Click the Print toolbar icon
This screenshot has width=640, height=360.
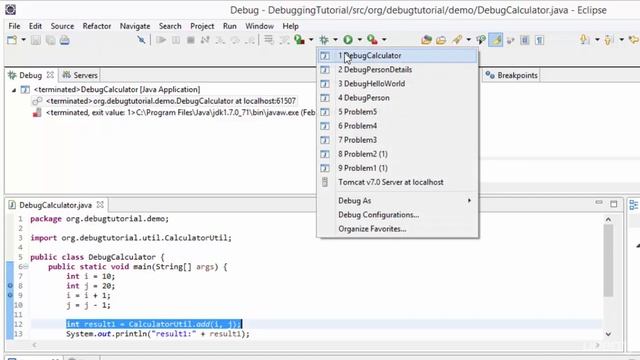point(65,40)
